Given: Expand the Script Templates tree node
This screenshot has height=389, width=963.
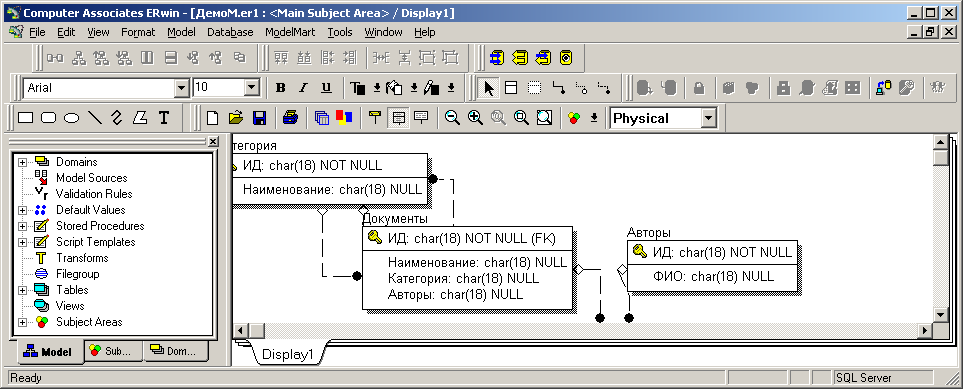Looking at the screenshot, I should coord(23,242).
